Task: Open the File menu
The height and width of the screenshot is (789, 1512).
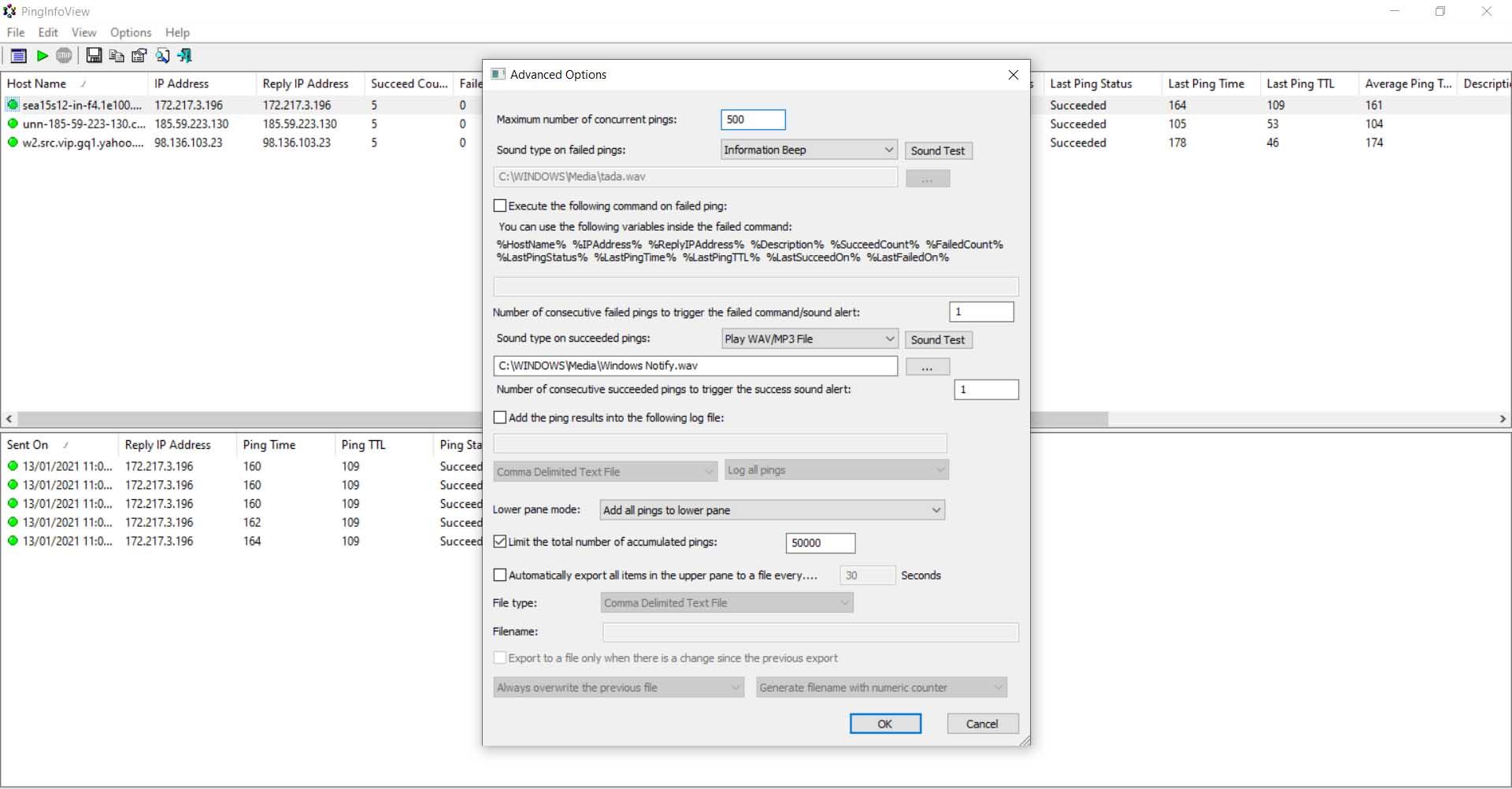Action: 16,32
